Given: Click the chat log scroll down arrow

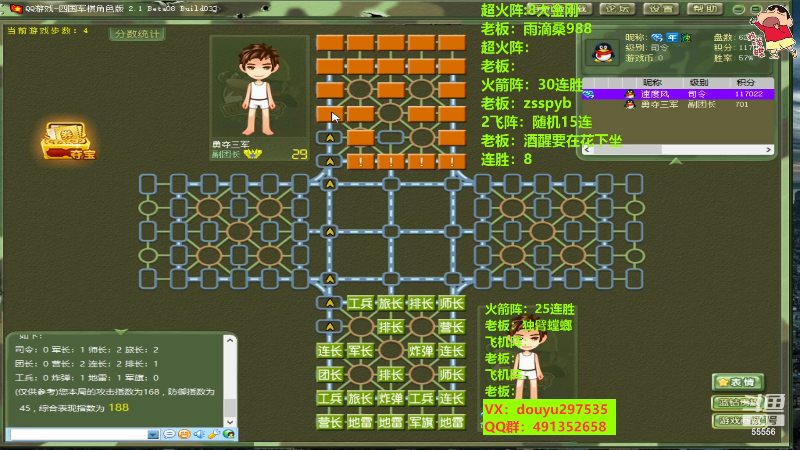Looking at the screenshot, I should (230, 422).
